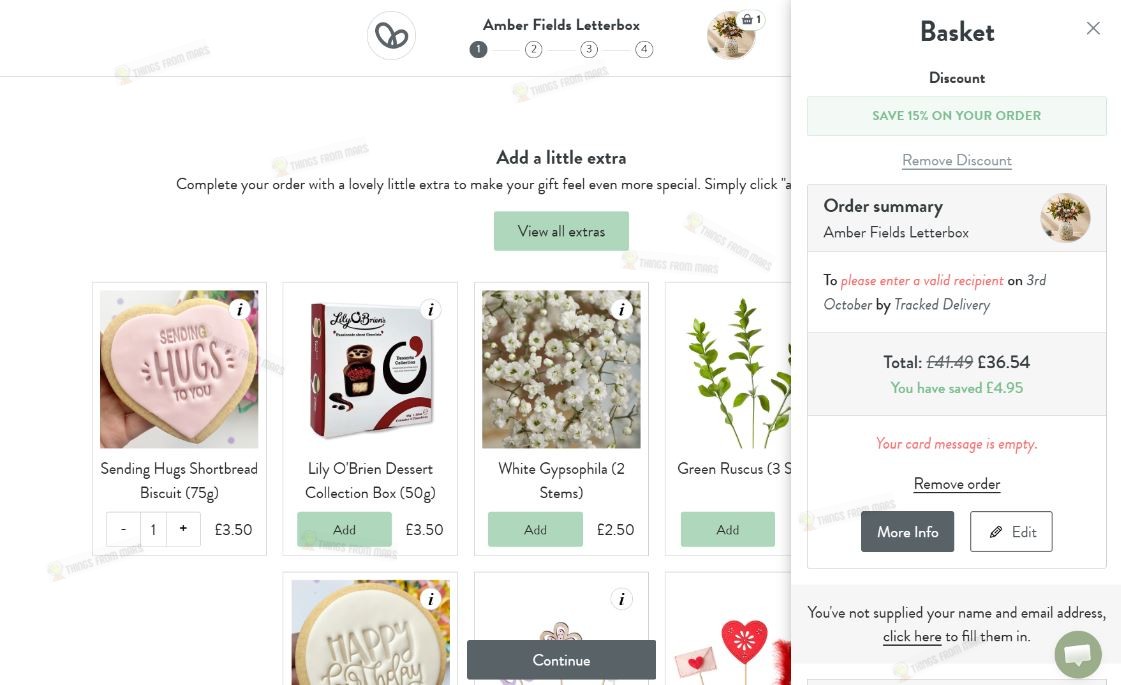Add White Gypsophila stems to order

535,529
